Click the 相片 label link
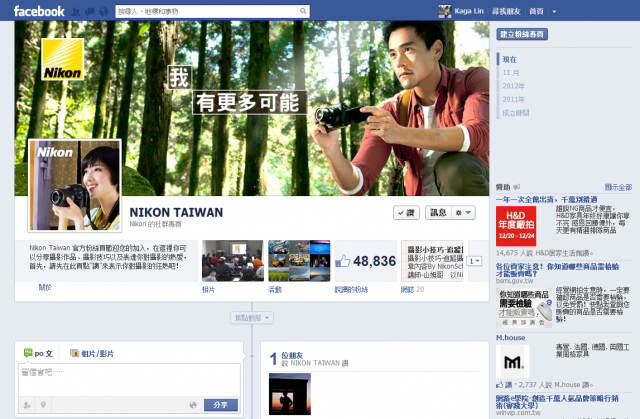This screenshot has height=419, width=640. point(209,290)
